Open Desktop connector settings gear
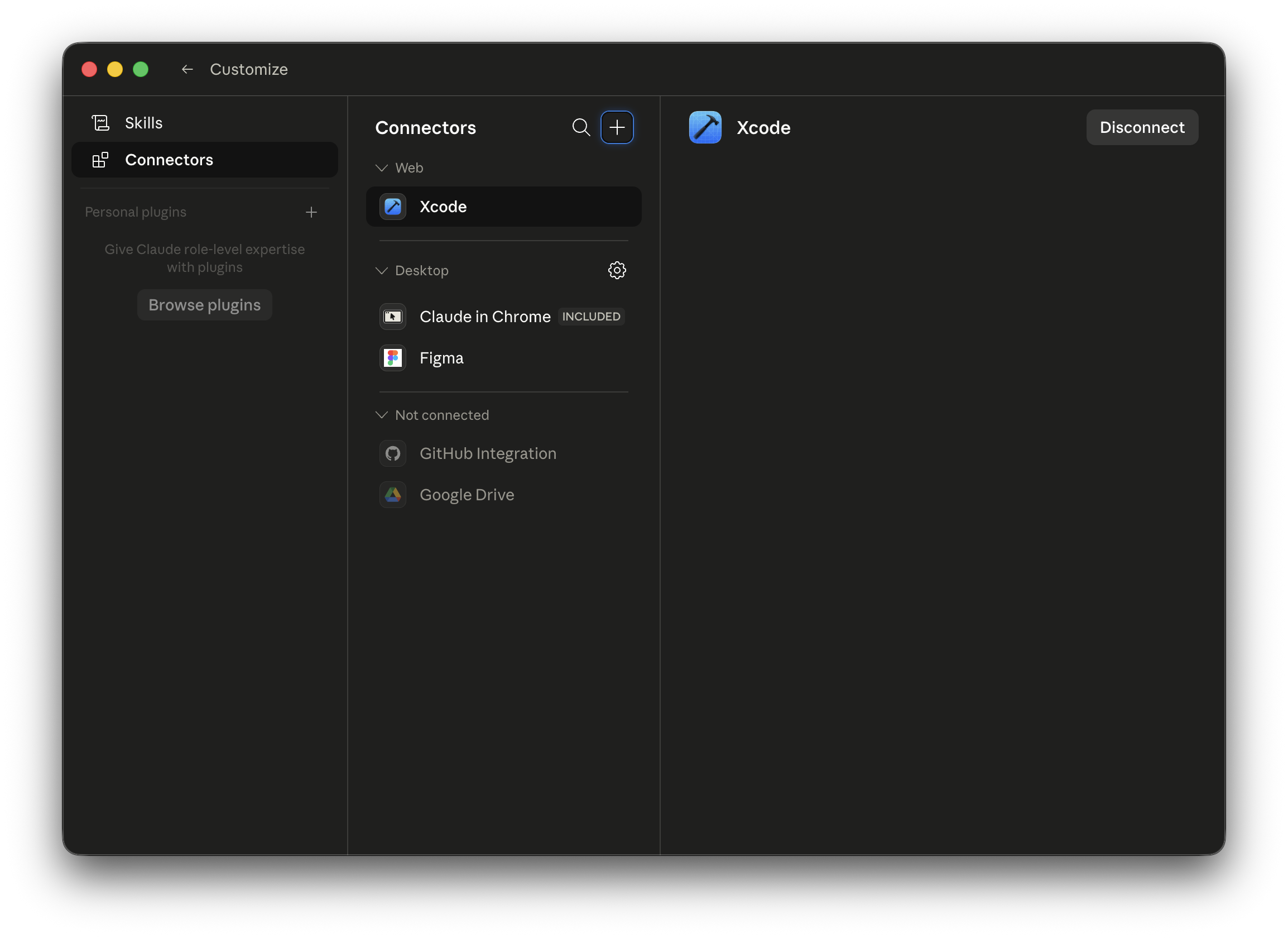Viewport: 1288px width, 938px height. [617, 270]
